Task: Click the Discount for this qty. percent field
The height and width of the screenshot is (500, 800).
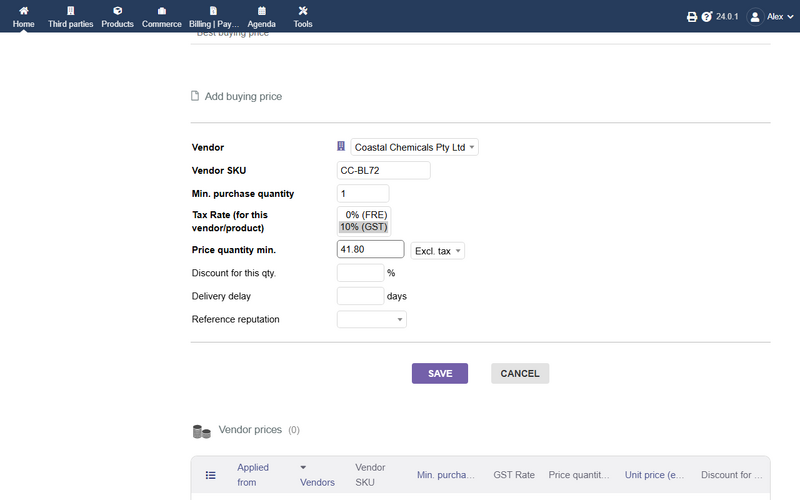Action: (360, 273)
